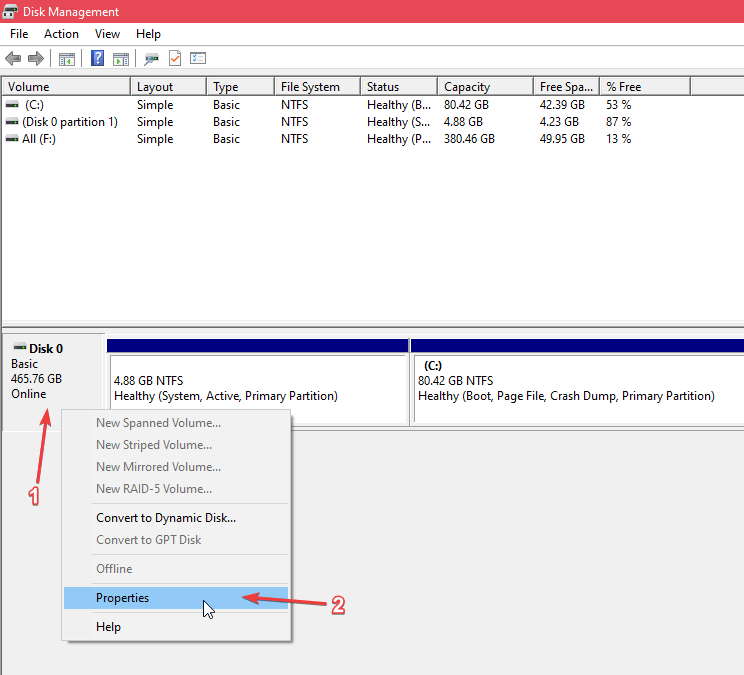The image size is (744, 675).
Task: Sort by the Capacity column header
Action: (x=466, y=87)
